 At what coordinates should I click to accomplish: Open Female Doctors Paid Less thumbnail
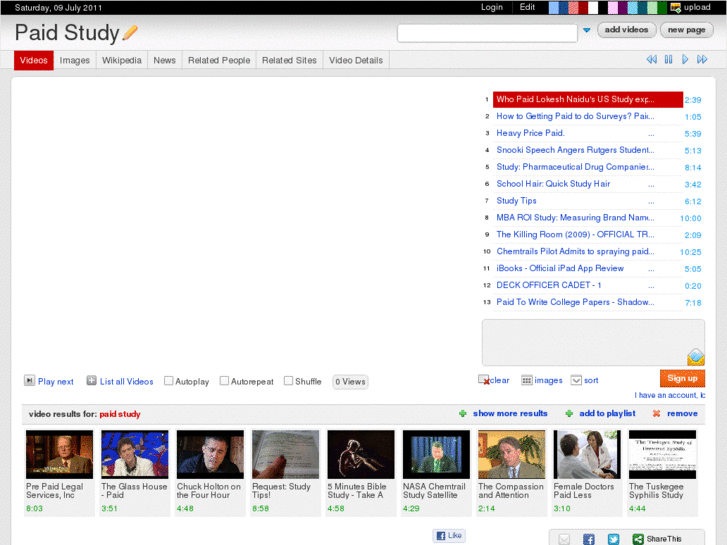coord(587,454)
